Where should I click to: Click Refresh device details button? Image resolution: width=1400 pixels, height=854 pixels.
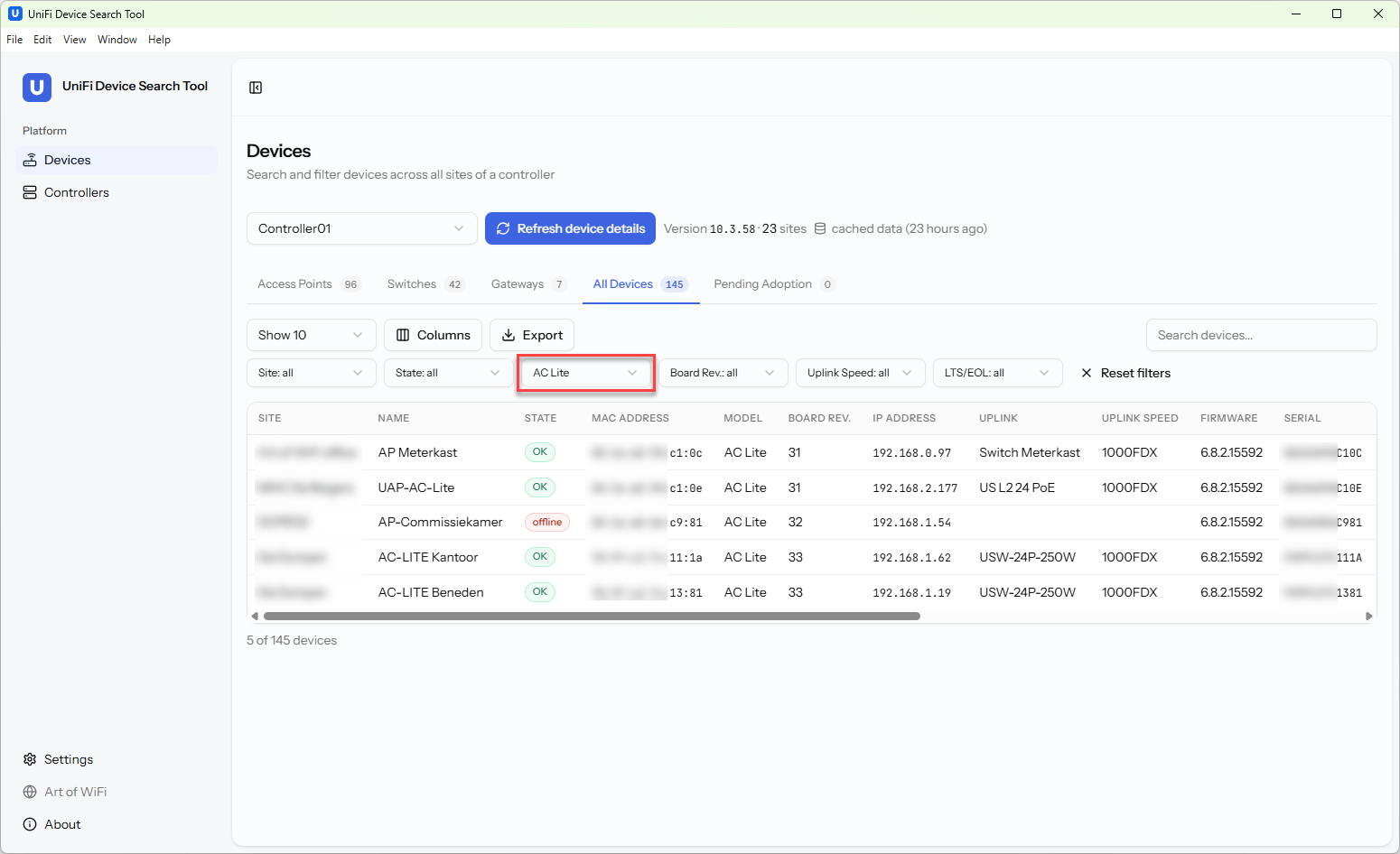coord(572,228)
